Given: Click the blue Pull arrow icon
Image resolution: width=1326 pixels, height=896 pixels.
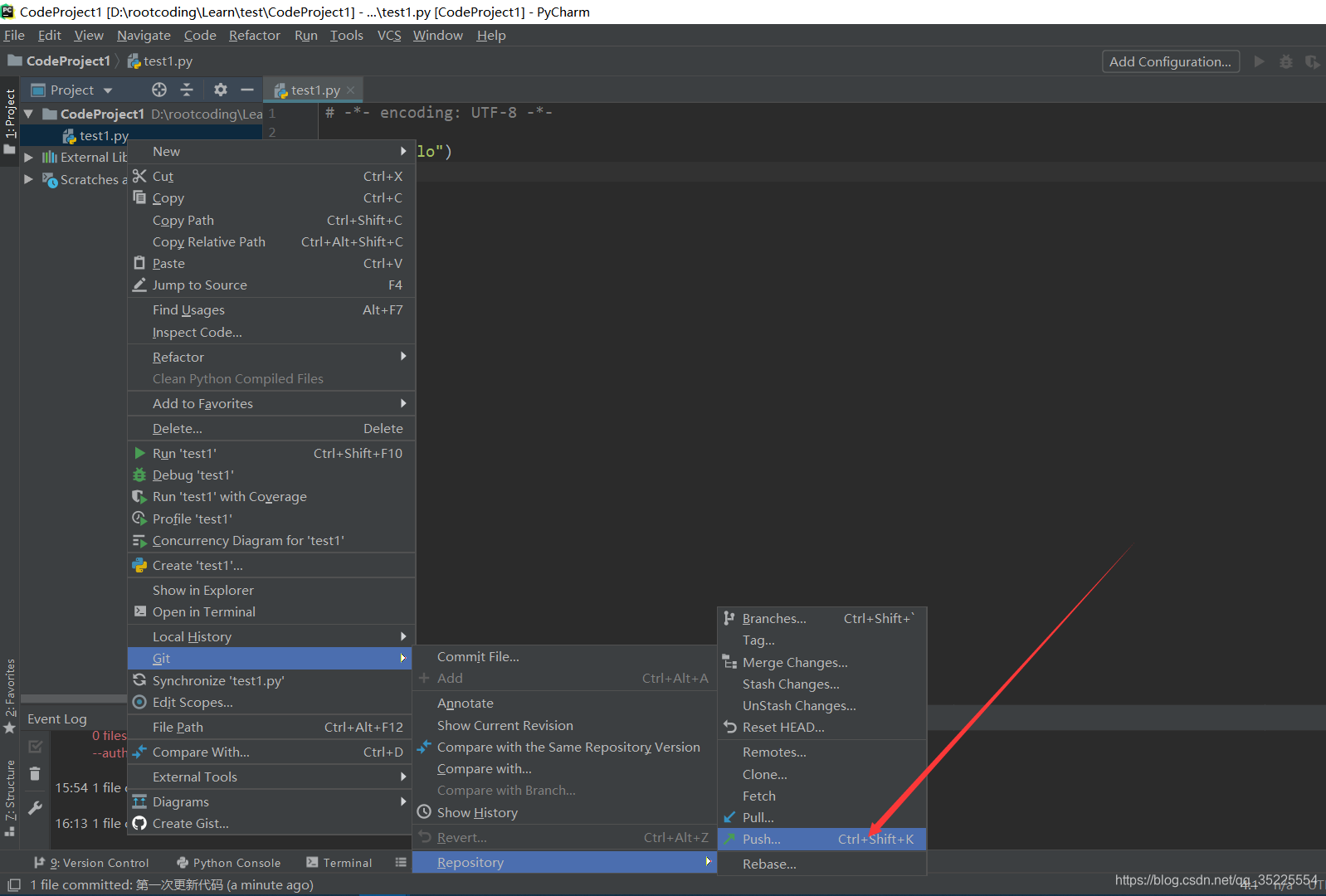Looking at the screenshot, I should coord(729,817).
